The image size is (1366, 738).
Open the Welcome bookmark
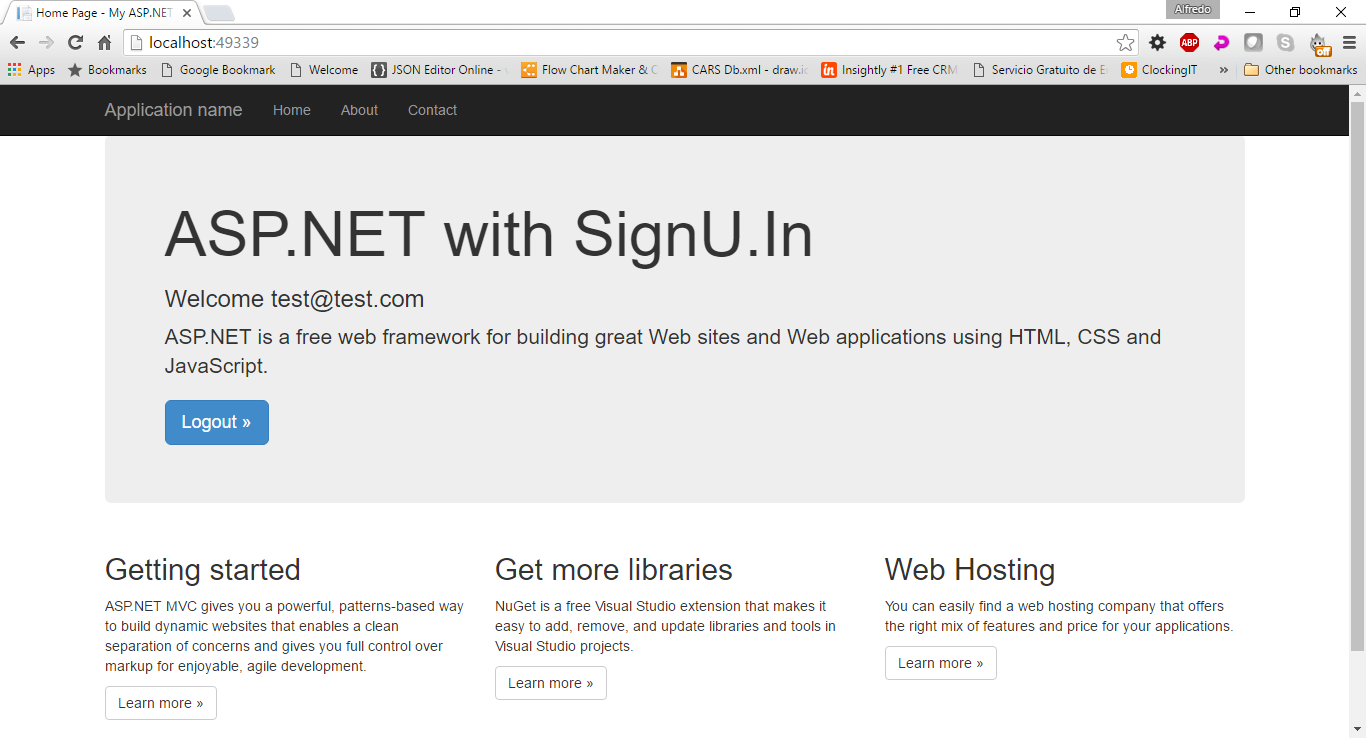click(x=324, y=70)
